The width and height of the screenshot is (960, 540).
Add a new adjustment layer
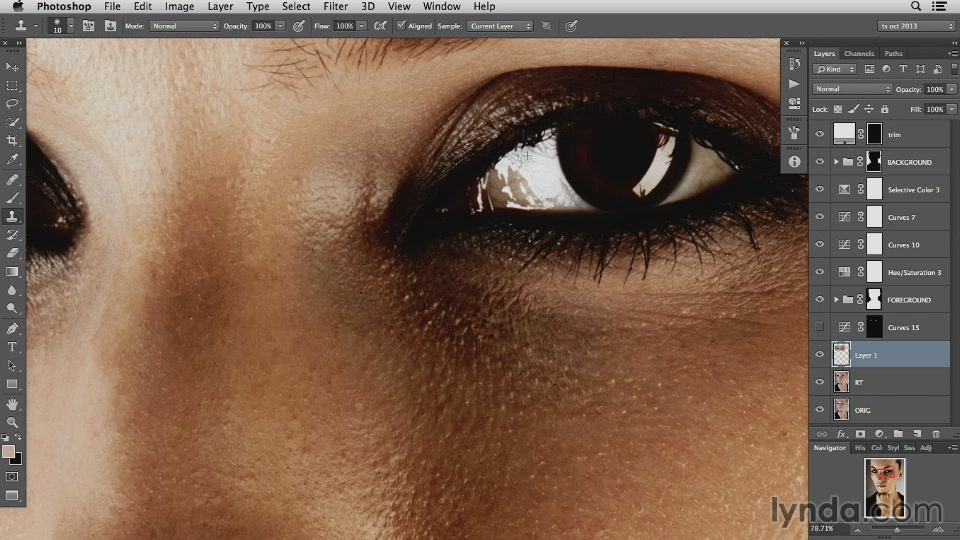(879, 434)
